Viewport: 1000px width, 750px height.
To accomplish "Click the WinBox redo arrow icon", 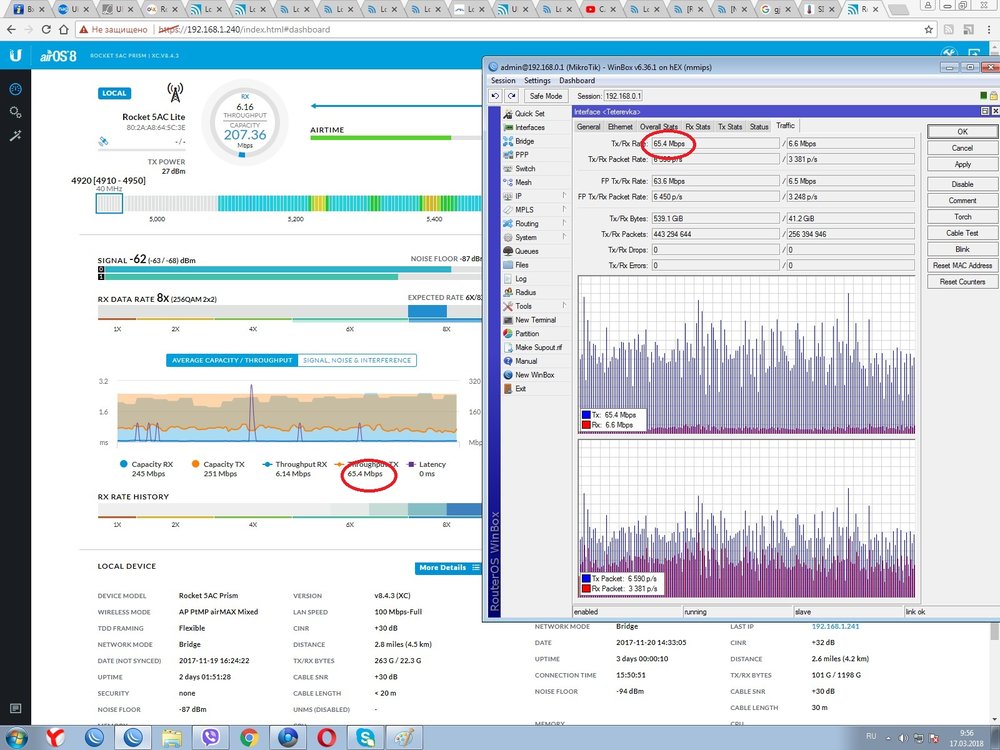I will [511, 96].
